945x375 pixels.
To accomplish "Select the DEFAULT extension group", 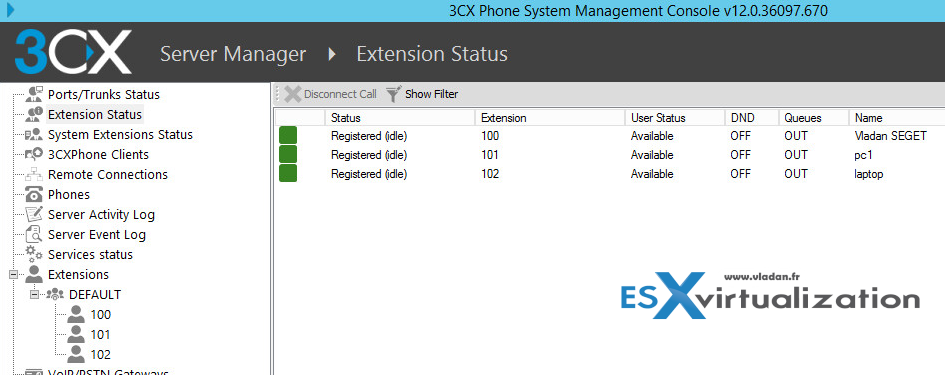I will coord(95,294).
